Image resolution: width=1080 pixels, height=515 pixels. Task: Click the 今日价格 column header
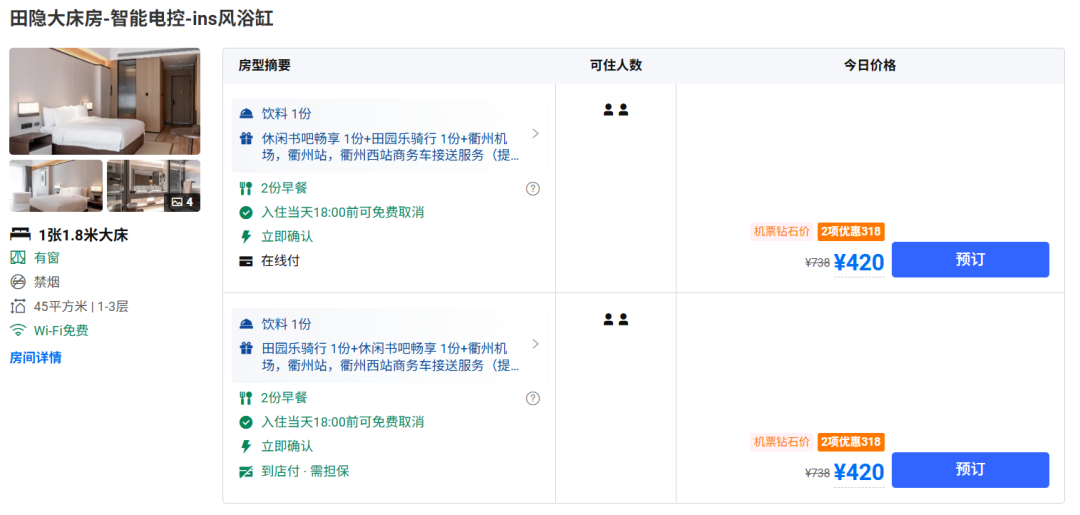click(870, 65)
